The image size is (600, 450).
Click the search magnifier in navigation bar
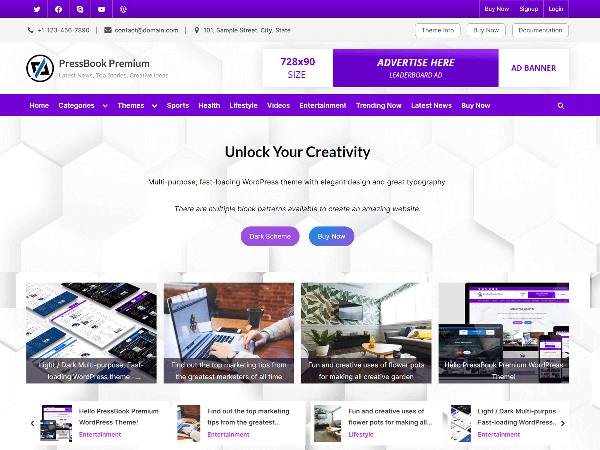561,106
